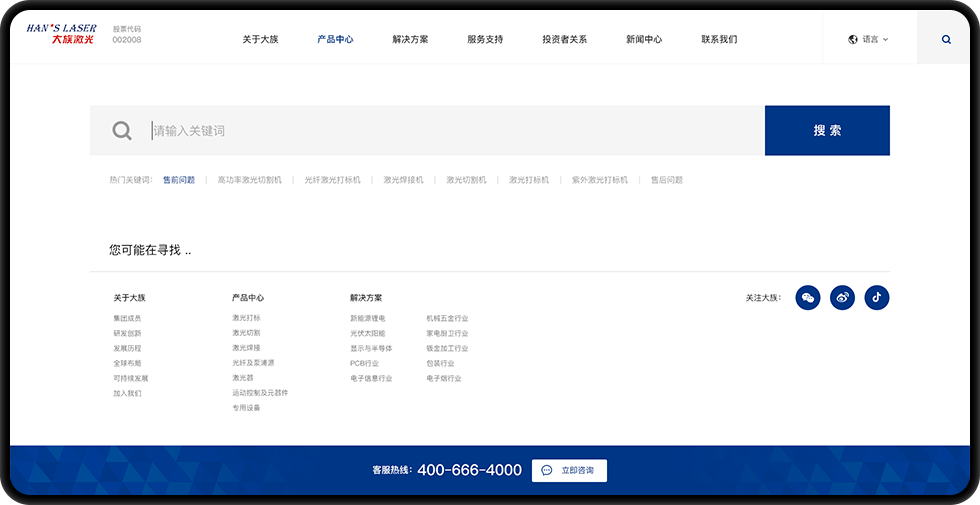Click the search magnifier icon in header
The image size is (980, 505).
coord(946,40)
